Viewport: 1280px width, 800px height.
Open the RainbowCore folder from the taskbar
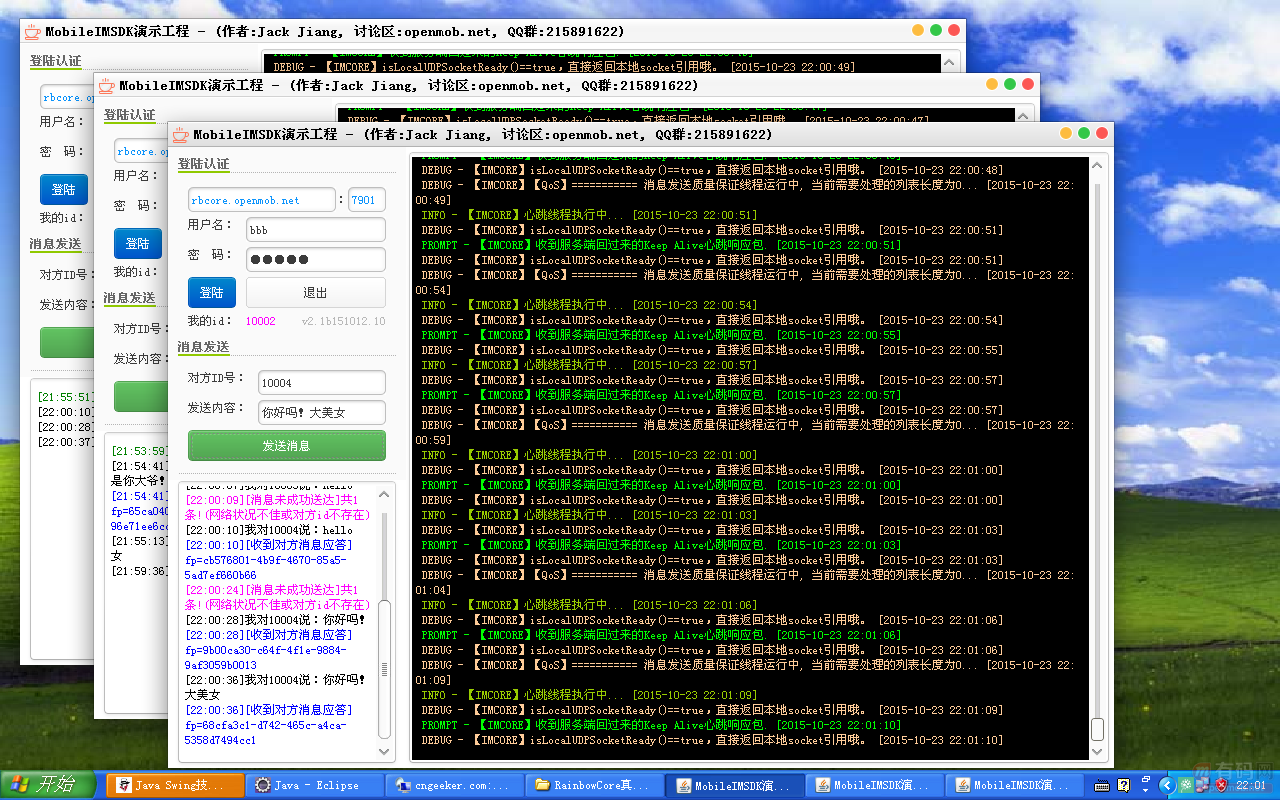pos(596,785)
